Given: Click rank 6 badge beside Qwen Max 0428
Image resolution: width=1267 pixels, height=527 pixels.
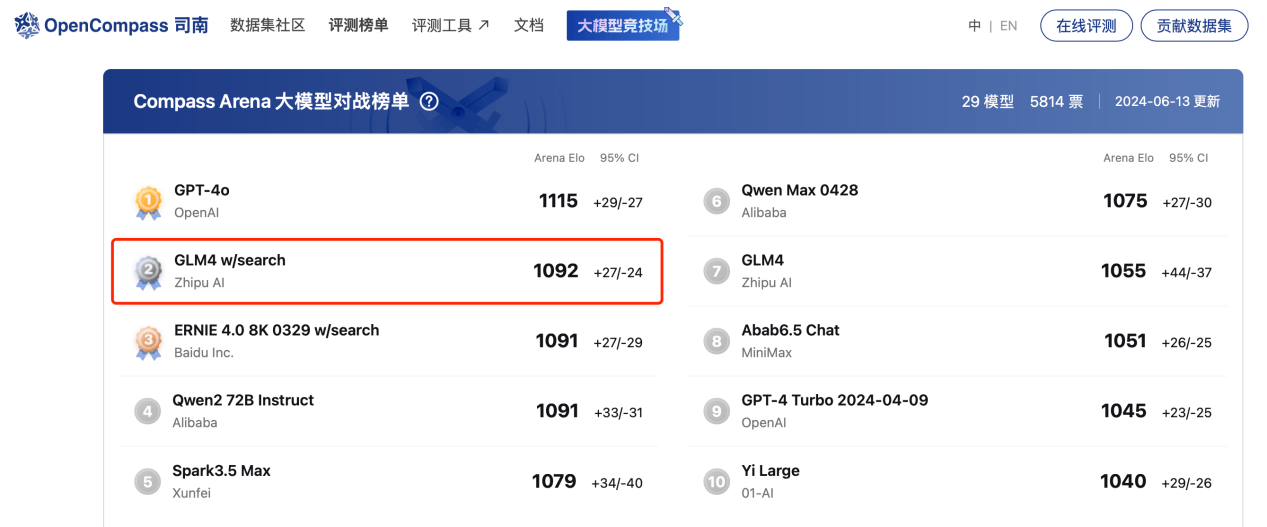Looking at the screenshot, I should coord(716,201).
